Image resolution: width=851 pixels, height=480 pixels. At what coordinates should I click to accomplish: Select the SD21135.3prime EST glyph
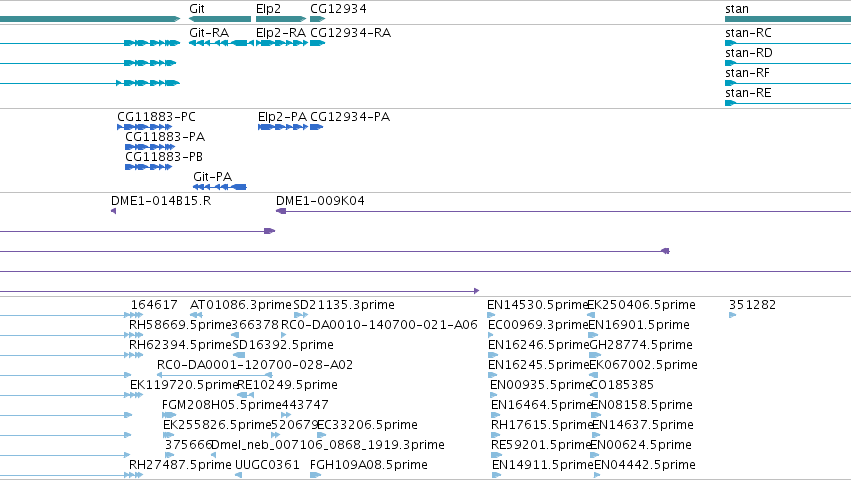pos(301,315)
